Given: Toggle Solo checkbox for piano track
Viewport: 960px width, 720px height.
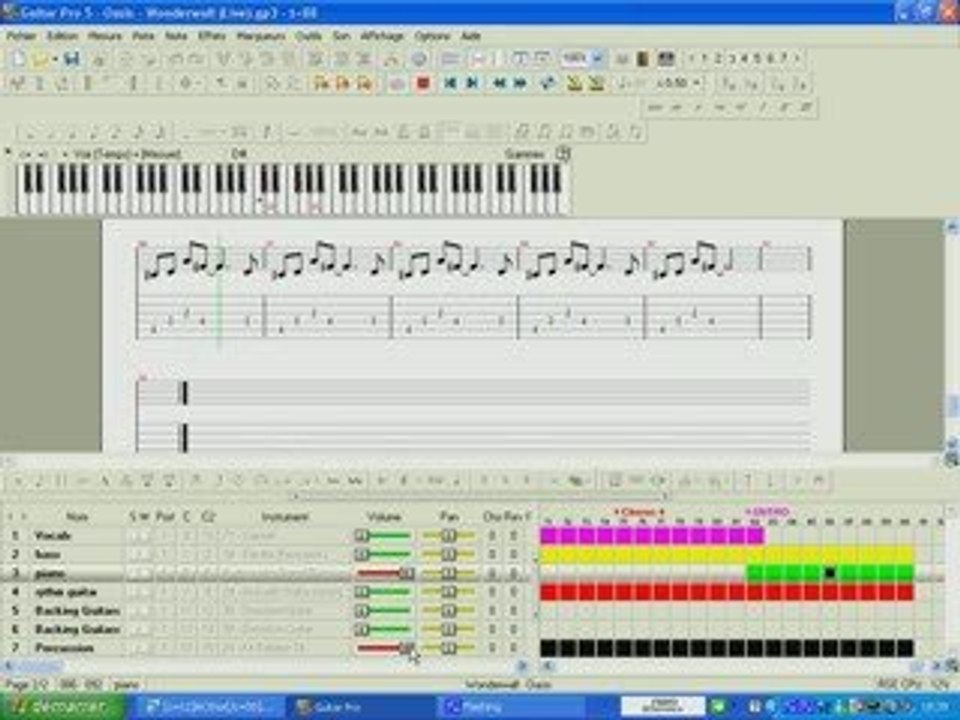Looking at the screenshot, I should tap(133, 574).
